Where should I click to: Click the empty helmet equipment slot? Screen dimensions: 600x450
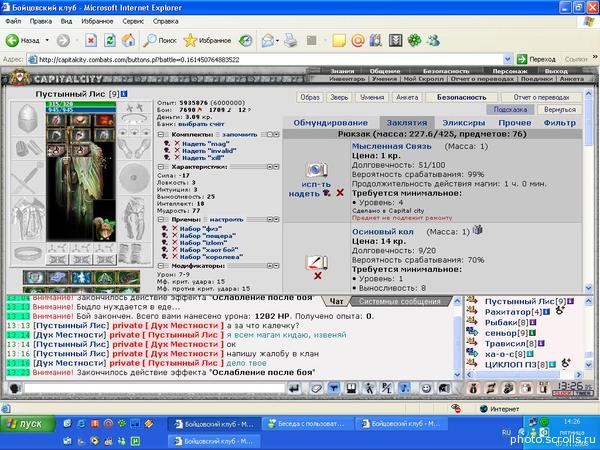coord(28,119)
